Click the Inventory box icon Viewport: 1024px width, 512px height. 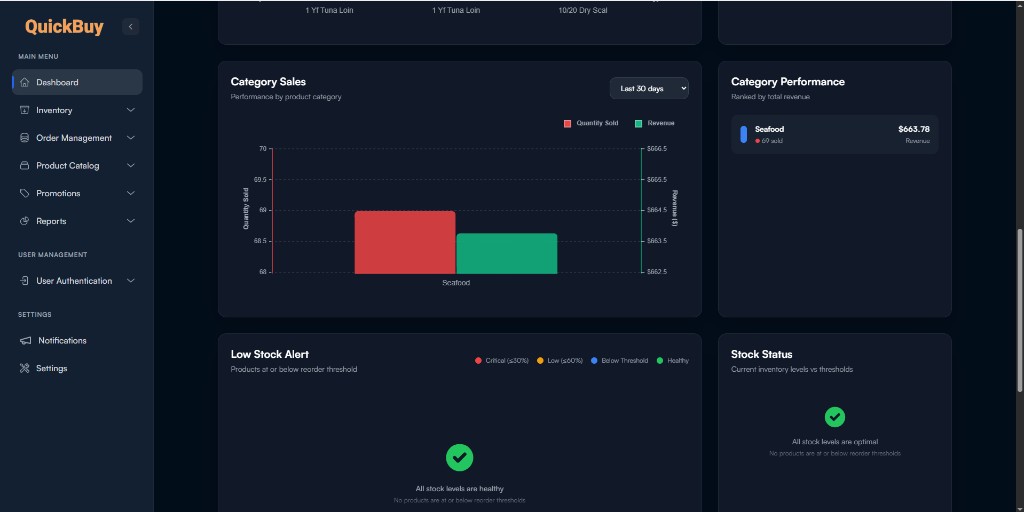pos(24,110)
